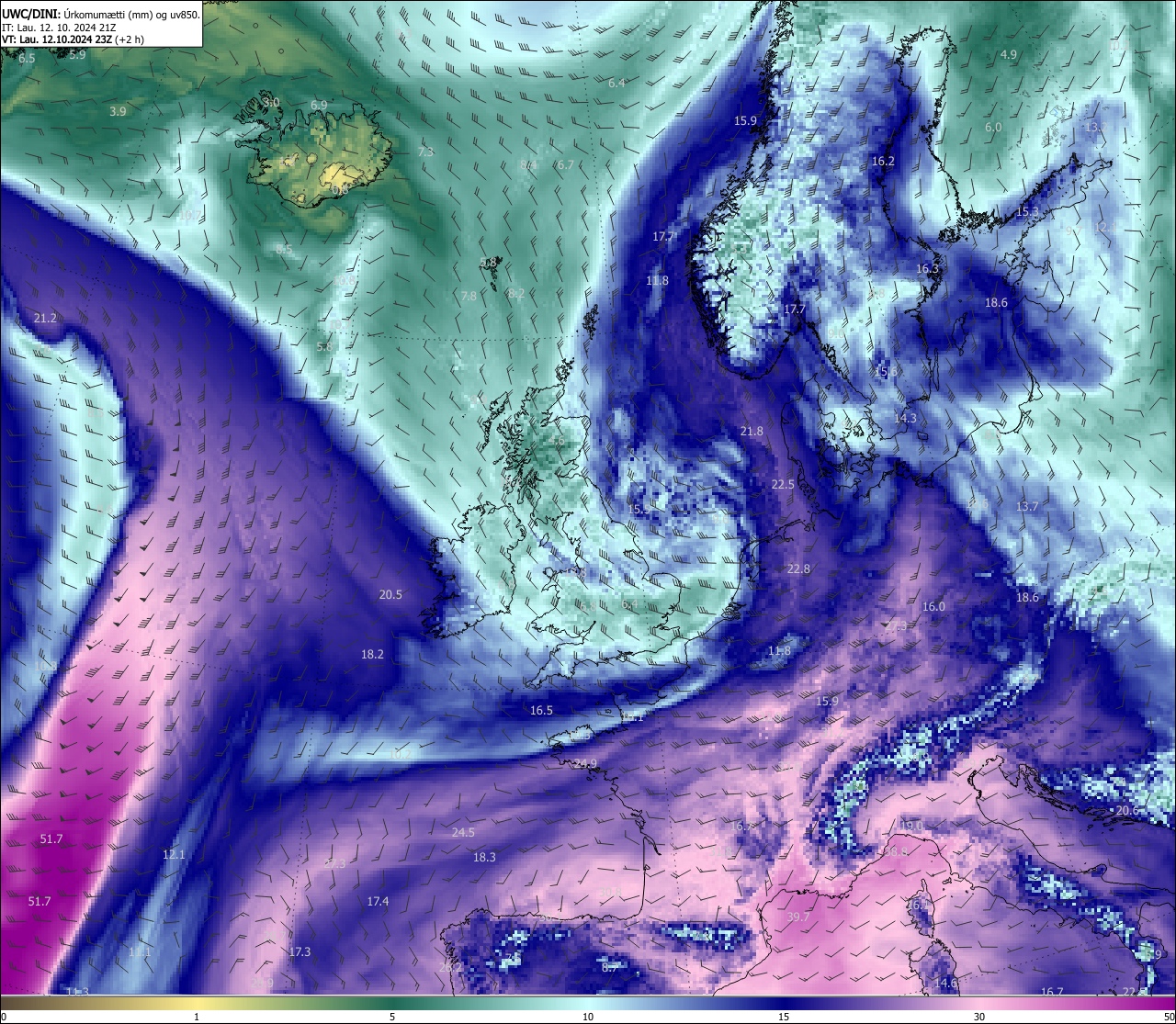Click the 5.9 value near top left
The image size is (1176, 1024).
coord(77,54)
